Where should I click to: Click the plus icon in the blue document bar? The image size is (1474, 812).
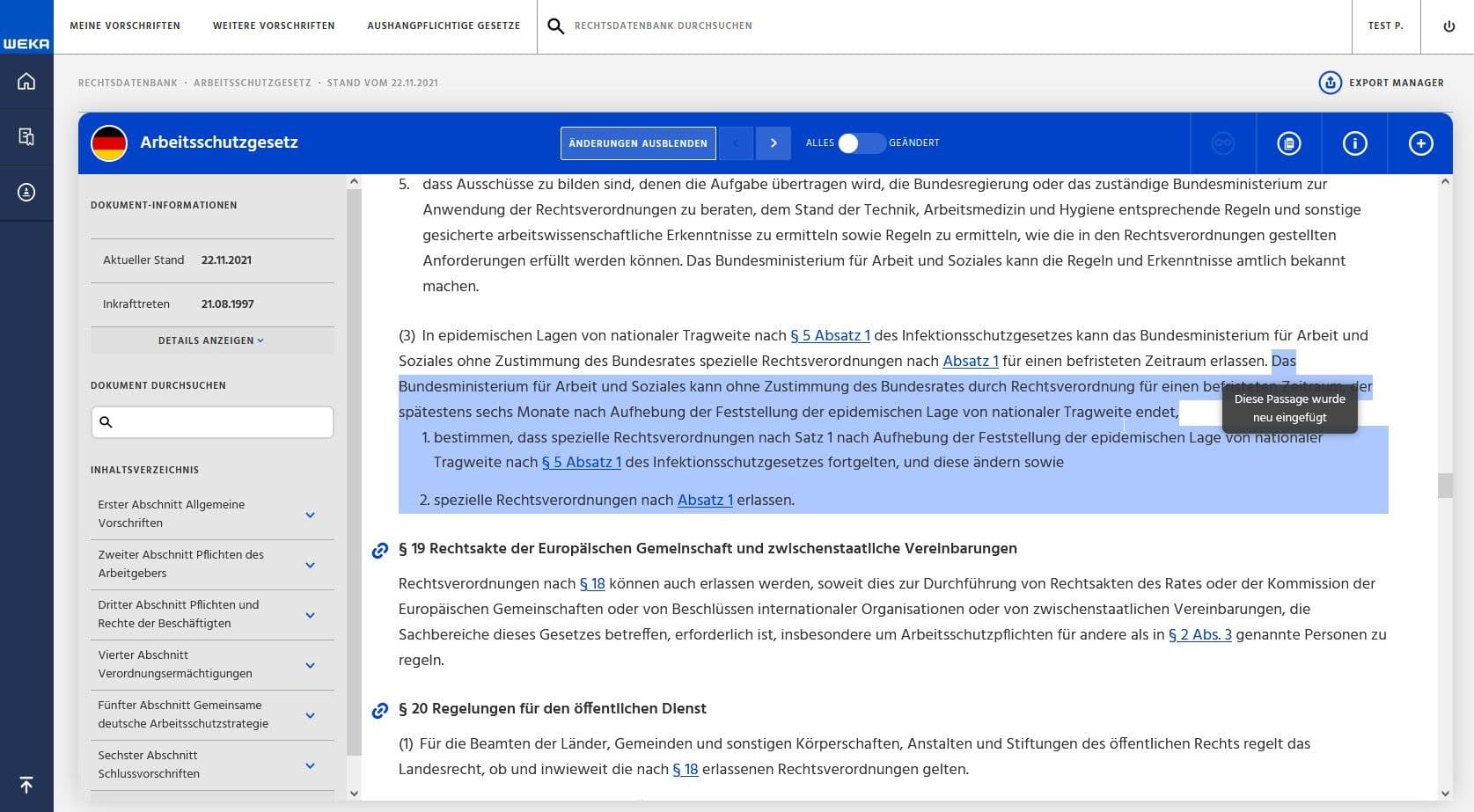pos(1419,143)
